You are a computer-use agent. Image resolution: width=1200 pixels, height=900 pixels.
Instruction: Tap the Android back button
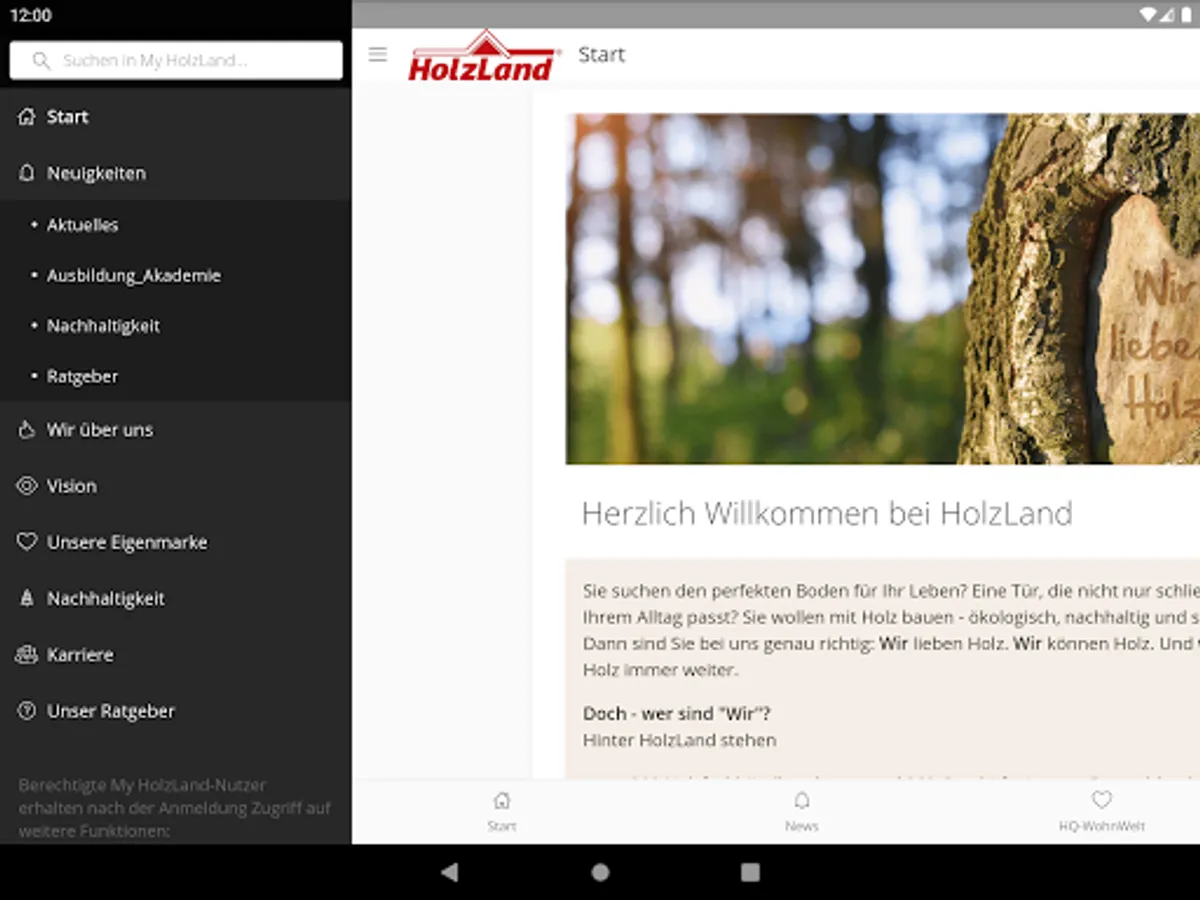tap(450, 872)
